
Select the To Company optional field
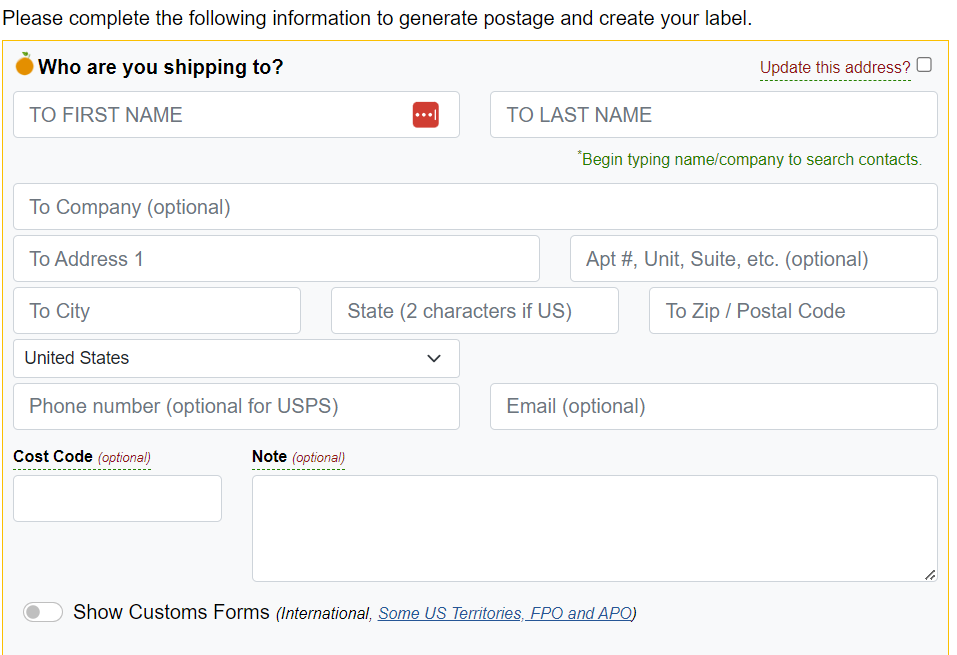[475, 207]
